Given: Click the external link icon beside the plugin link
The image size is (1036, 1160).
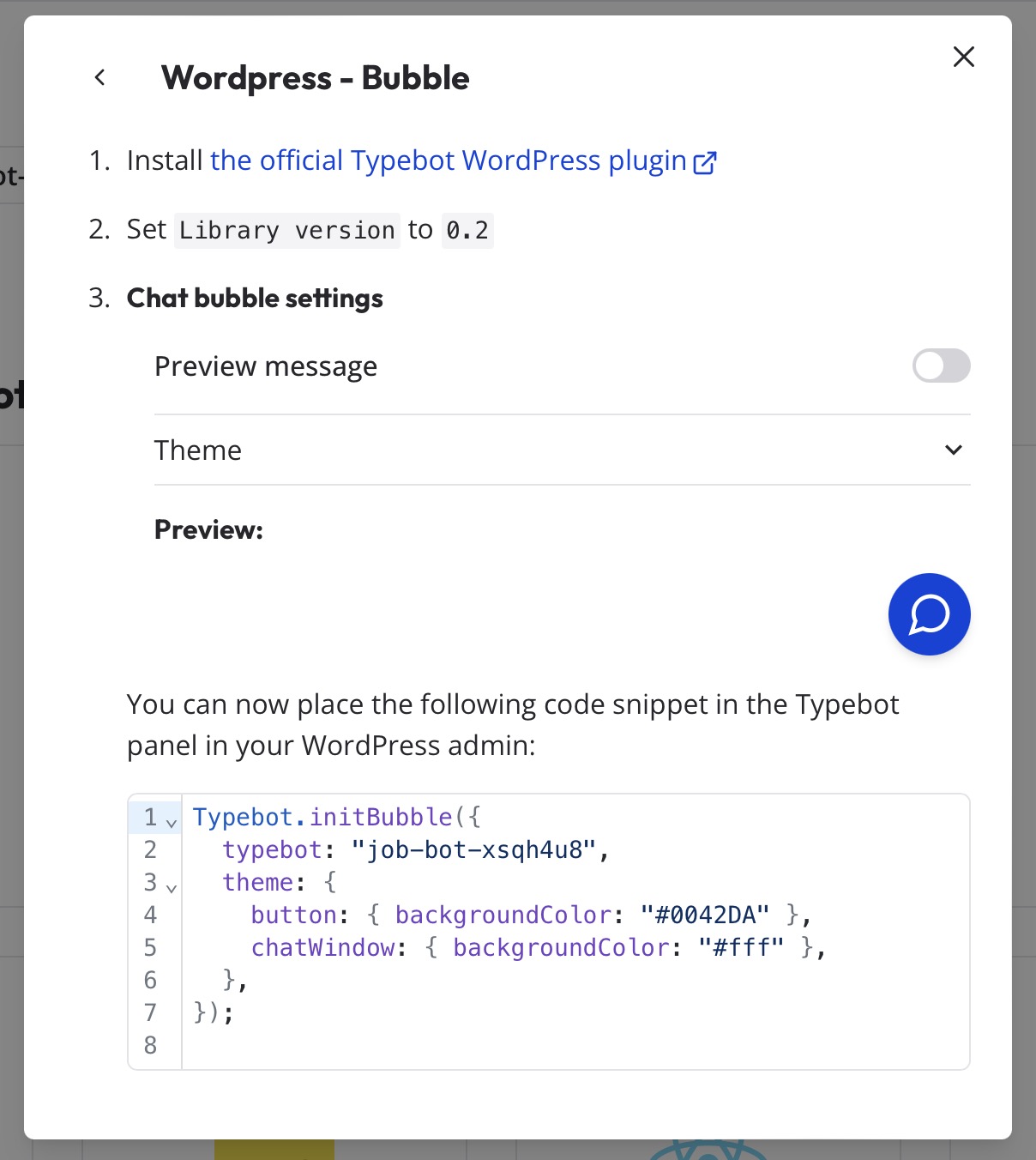Looking at the screenshot, I should coord(705,160).
